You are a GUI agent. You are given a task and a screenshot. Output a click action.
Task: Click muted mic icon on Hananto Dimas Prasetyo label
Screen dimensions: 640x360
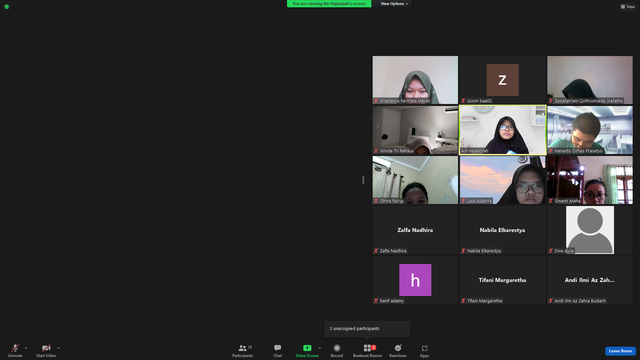pyautogui.click(x=551, y=151)
